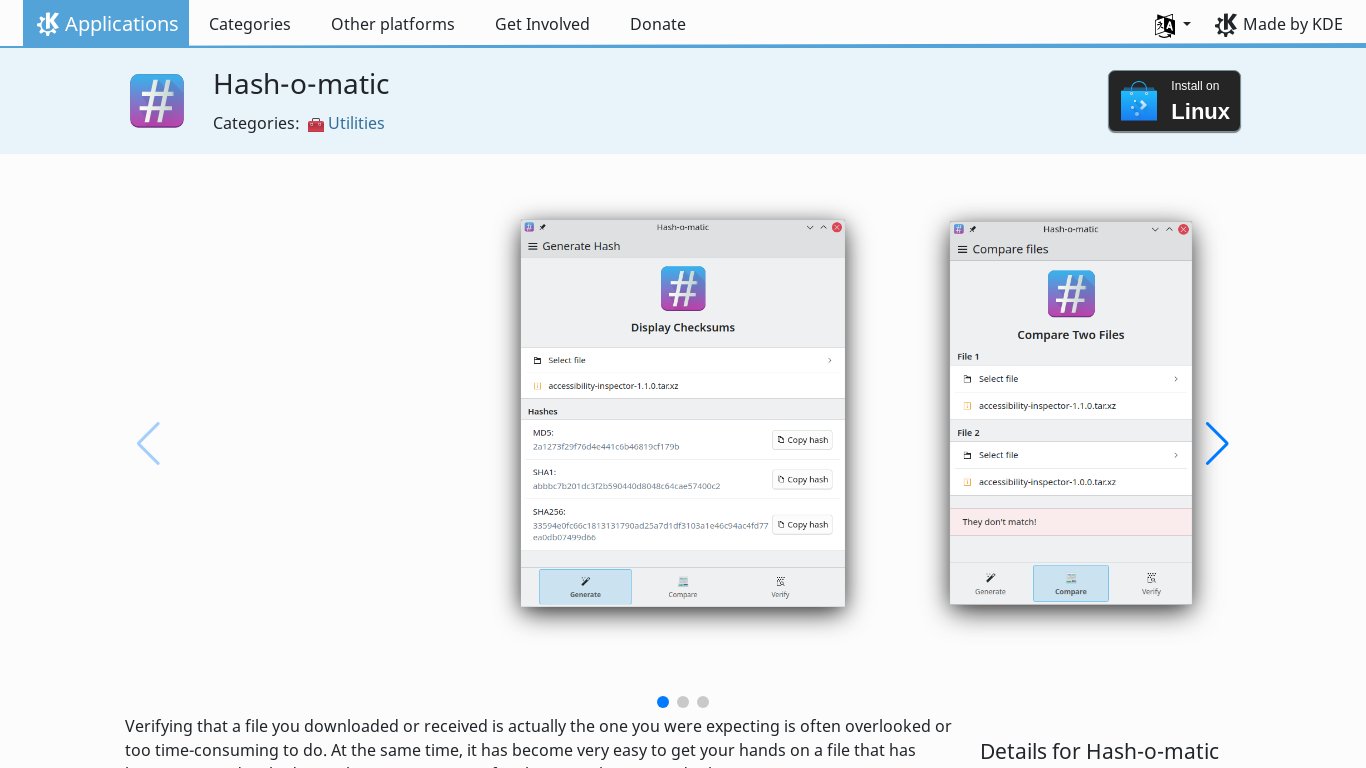Click the close button of Generate Hash window

[837, 227]
